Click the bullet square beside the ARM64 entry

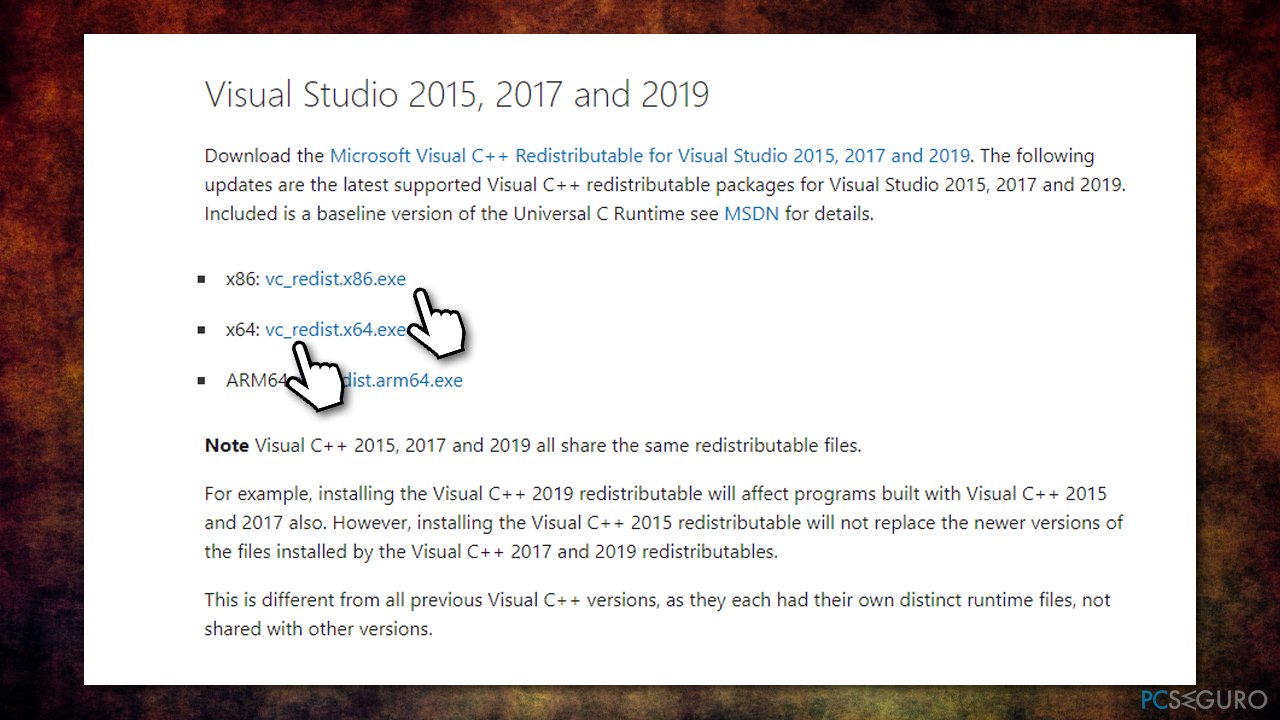click(x=203, y=380)
